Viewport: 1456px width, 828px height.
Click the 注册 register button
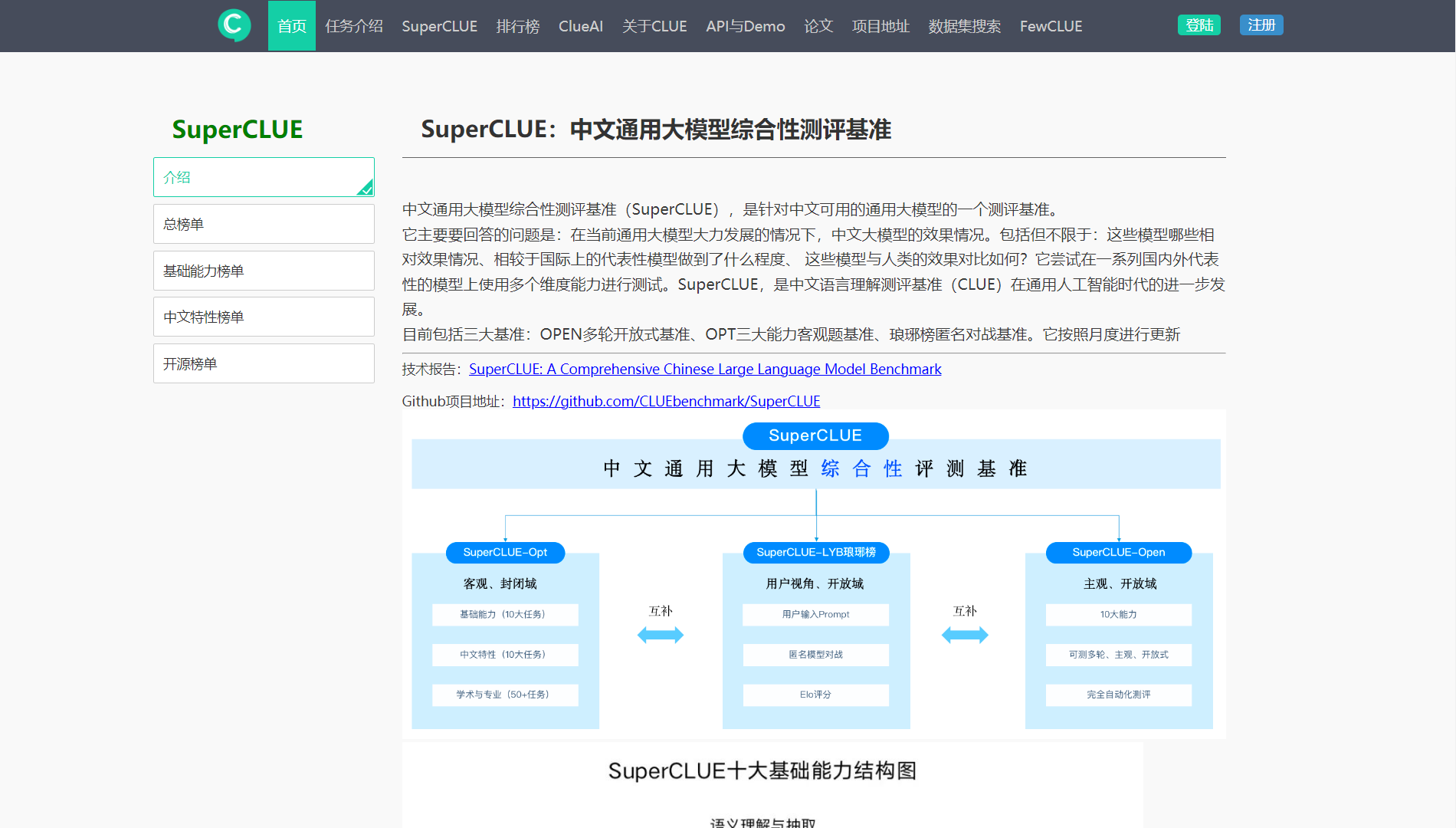[x=1261, y=25]
